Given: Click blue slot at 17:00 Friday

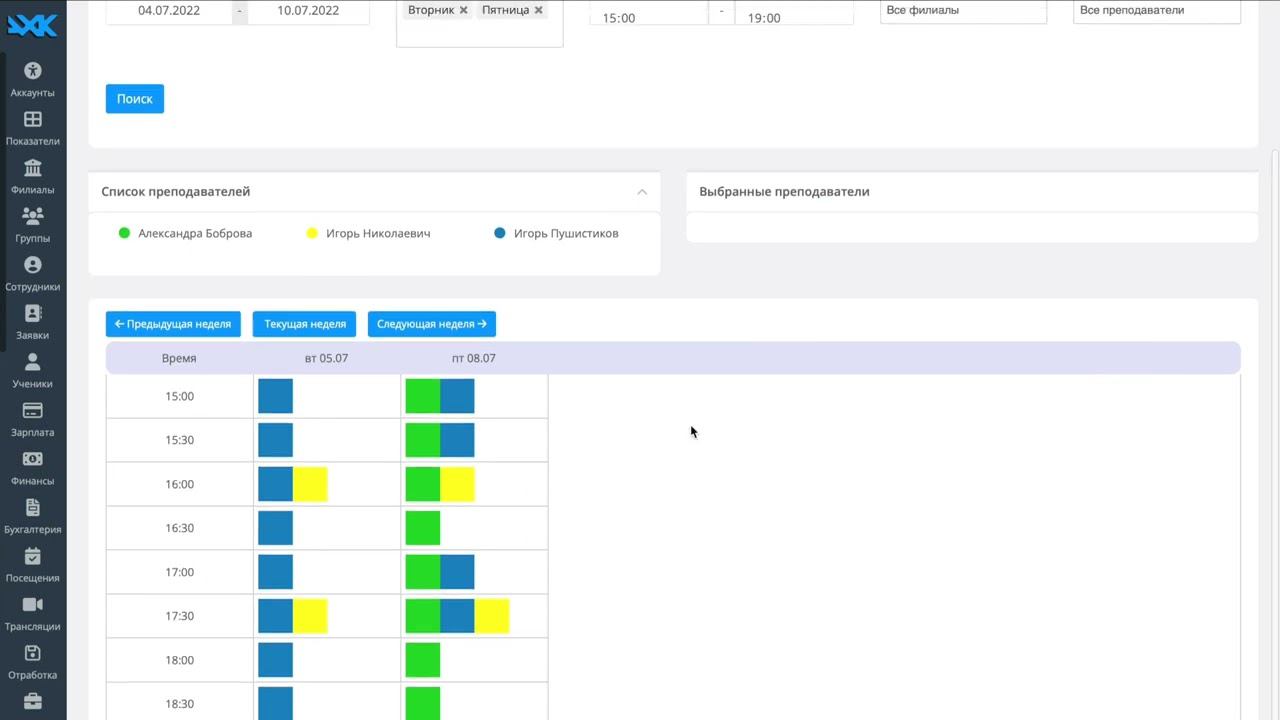Looking at the screenshot, I should [457, 572].
